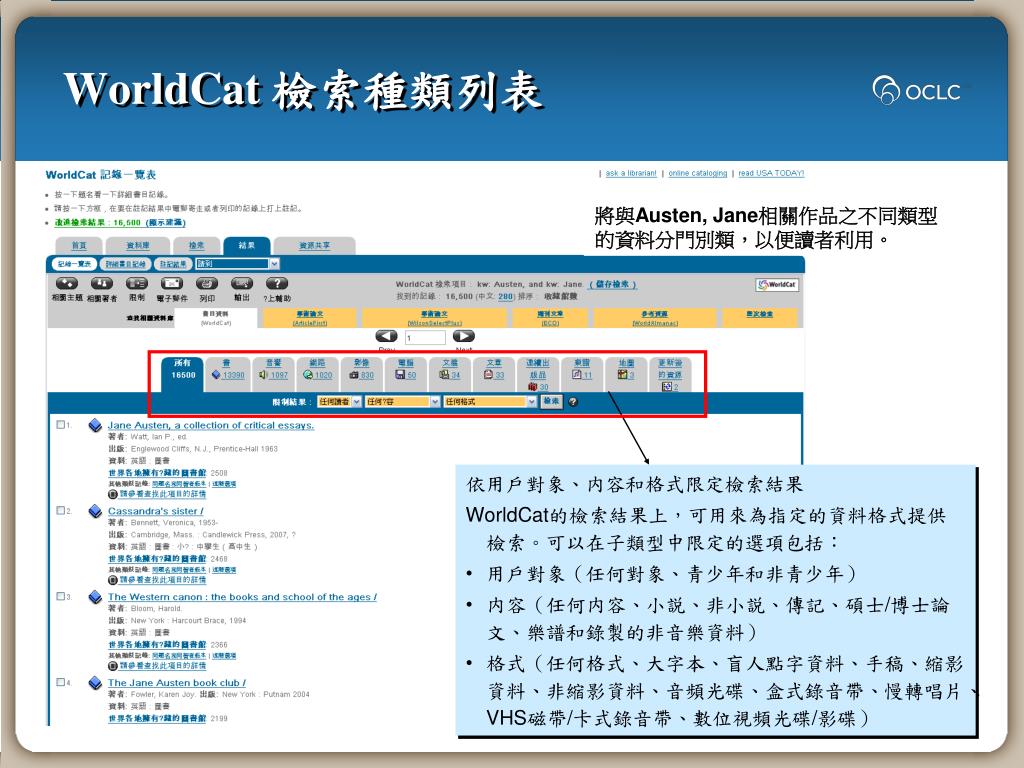This screenshot has height=768, width=1024.
Task: Open the 請到 jump-to dropdown
Action: pyautogui.click(x=238, y=264)
